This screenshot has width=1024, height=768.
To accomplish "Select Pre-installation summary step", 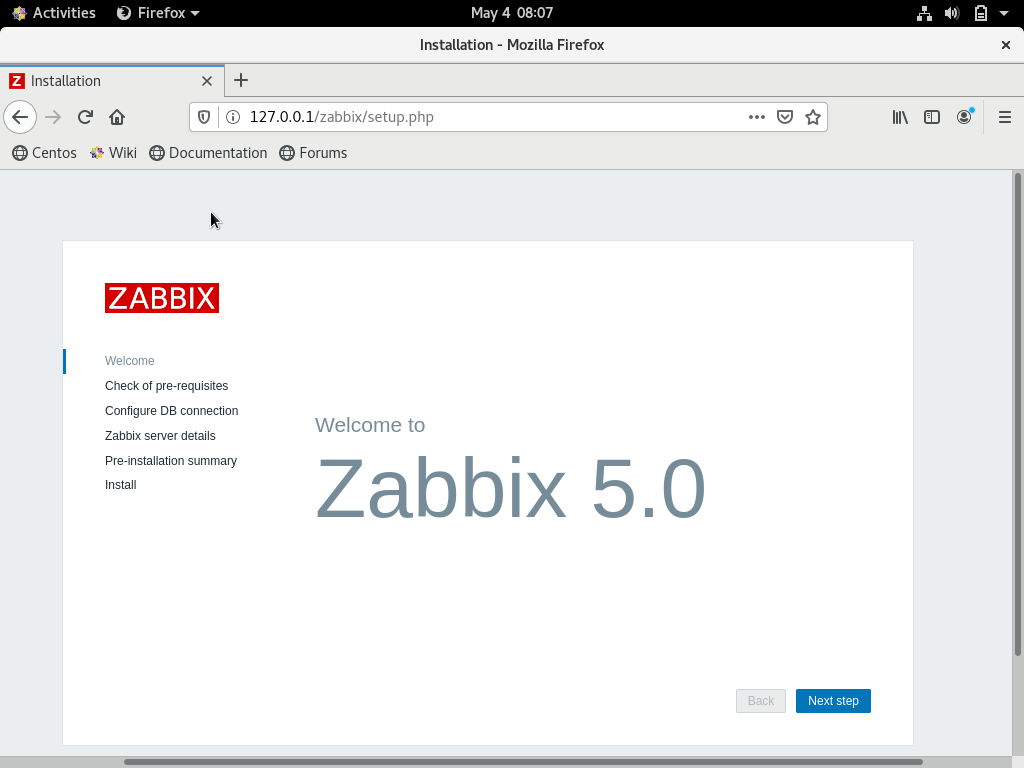I will point(171,460).
